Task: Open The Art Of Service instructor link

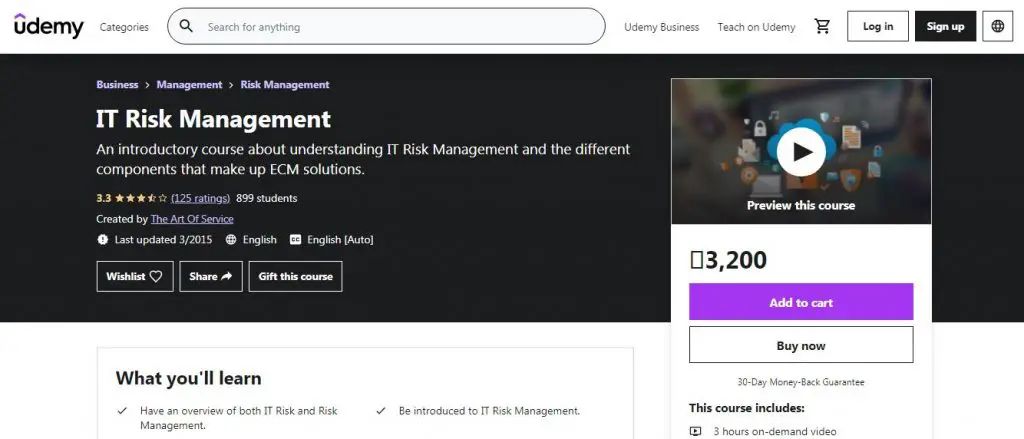Action: click(x=192, y=219)
